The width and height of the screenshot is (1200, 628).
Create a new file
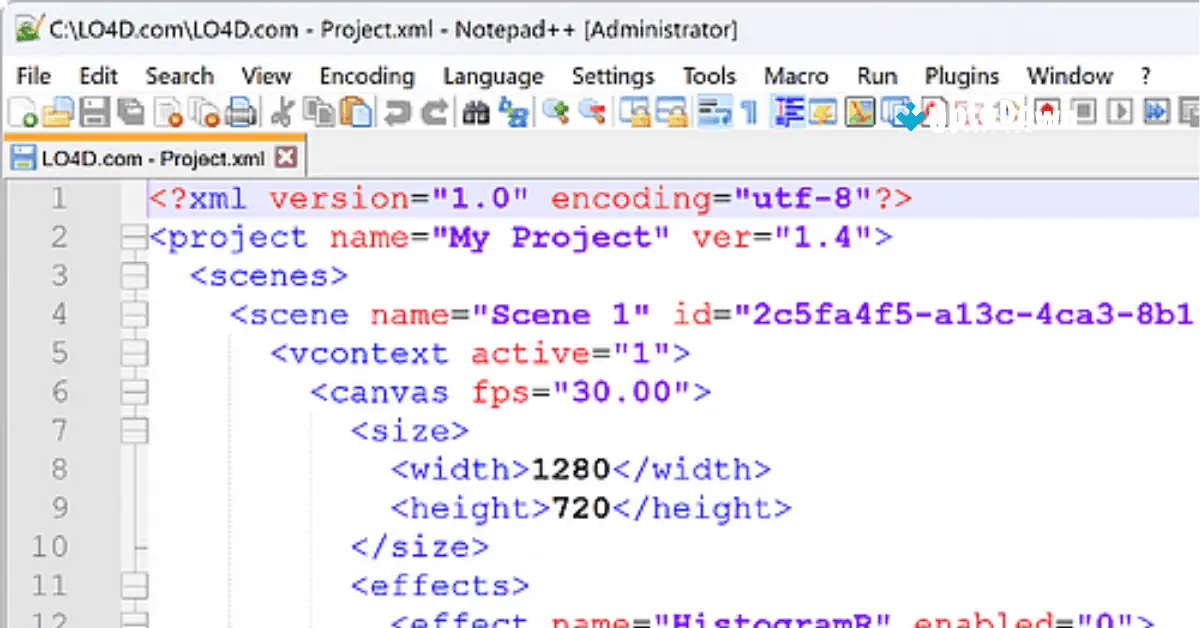coord(23,112)
